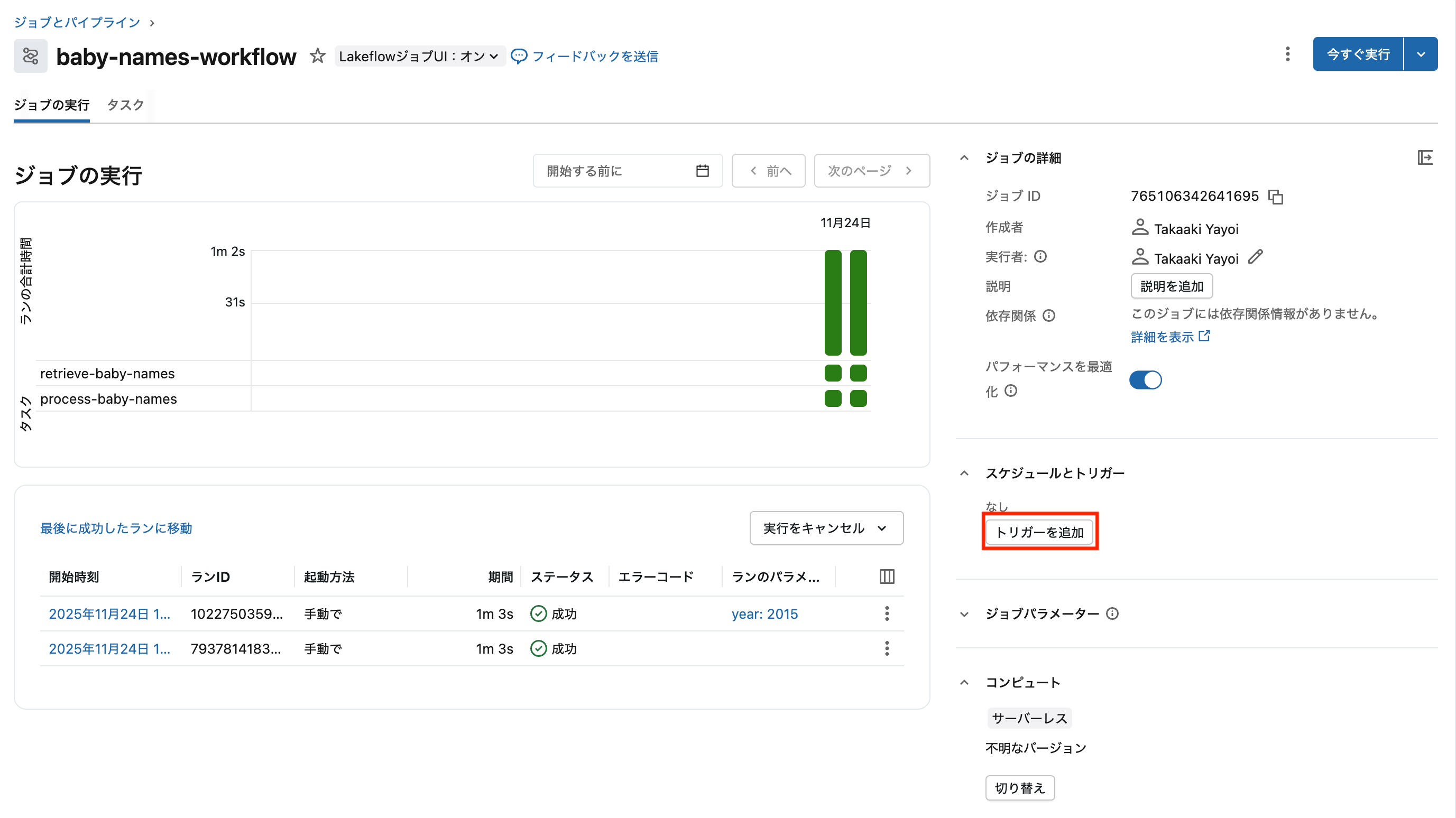This screenshot has width=1456, height=818.
Task: Click the トリガーを追加 button
Action: (x=1039, y=532)
